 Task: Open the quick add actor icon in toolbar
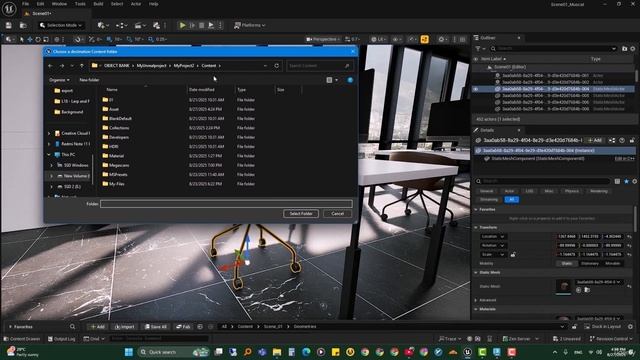pos(102,25)
